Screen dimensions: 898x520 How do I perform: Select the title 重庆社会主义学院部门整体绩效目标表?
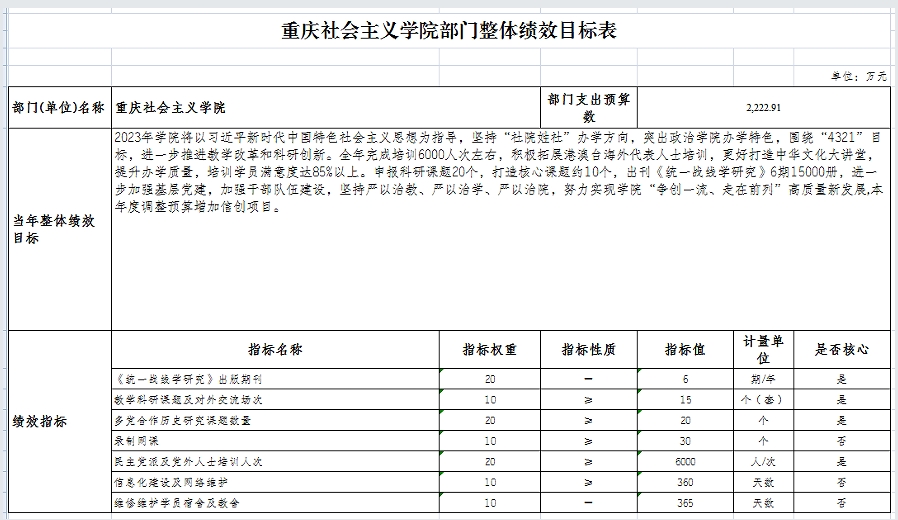tap(449, 31)
